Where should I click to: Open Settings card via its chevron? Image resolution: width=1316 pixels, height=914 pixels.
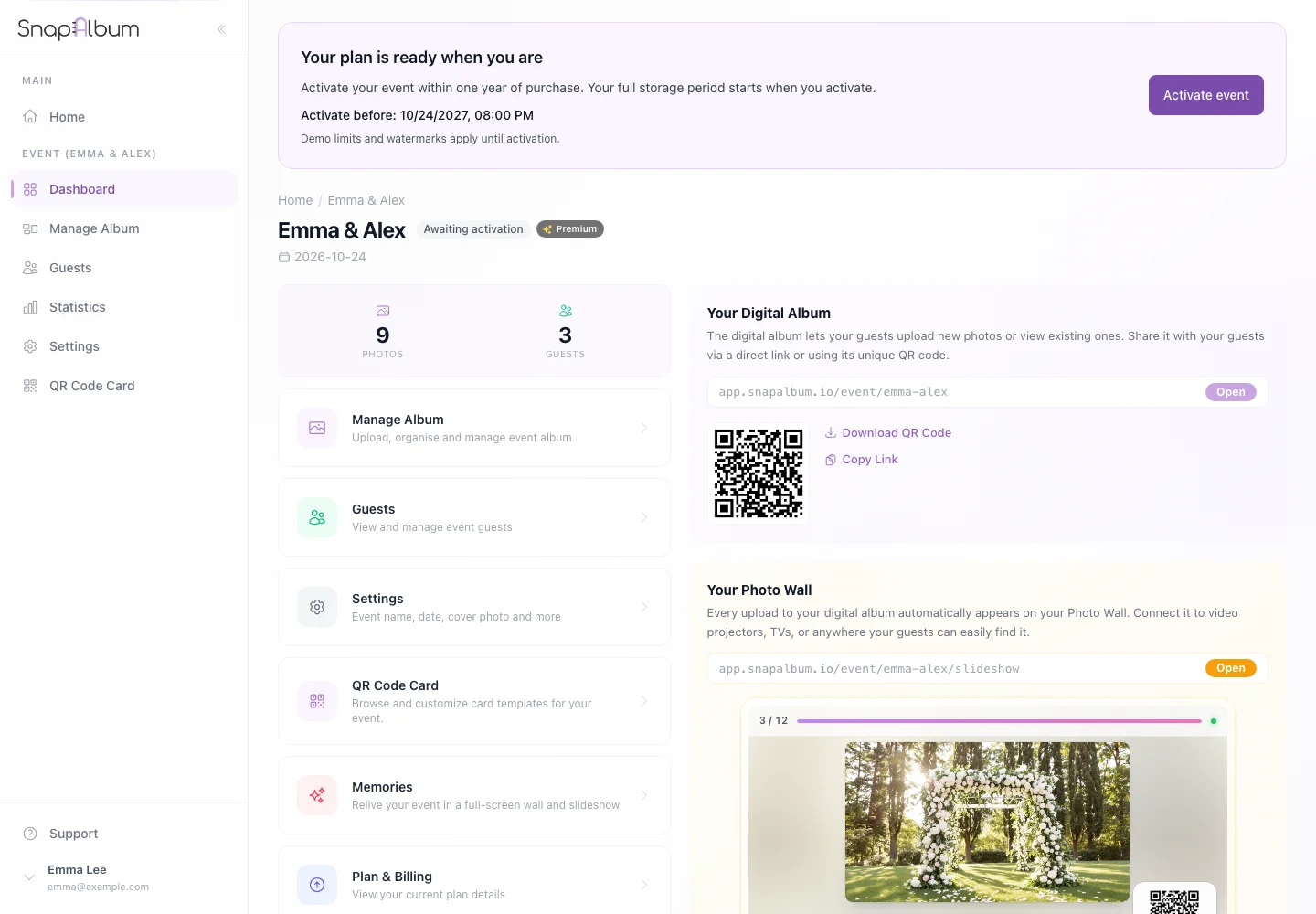(x=644, y=607)
